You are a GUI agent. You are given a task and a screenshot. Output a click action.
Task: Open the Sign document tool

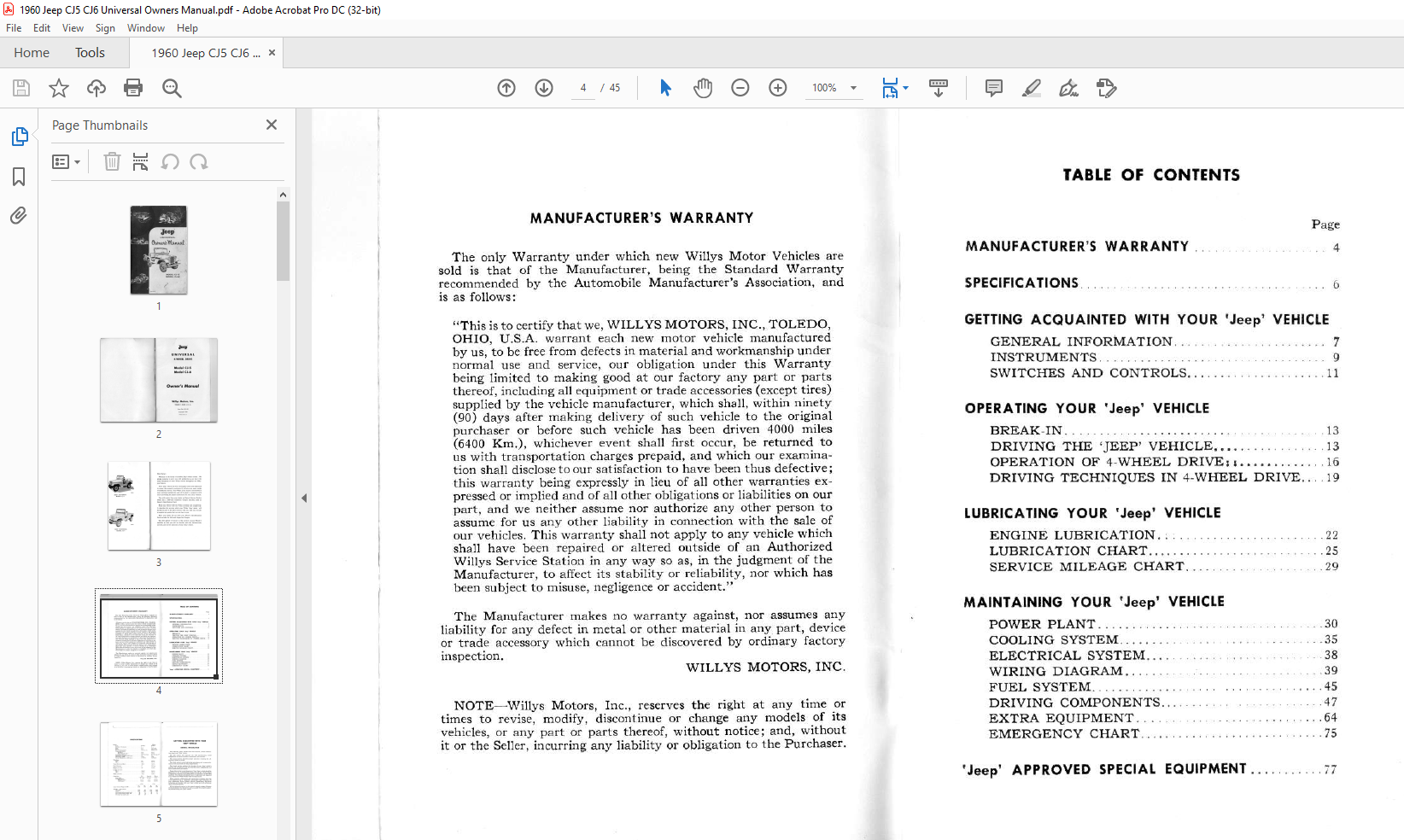(x=1069, y=88)
